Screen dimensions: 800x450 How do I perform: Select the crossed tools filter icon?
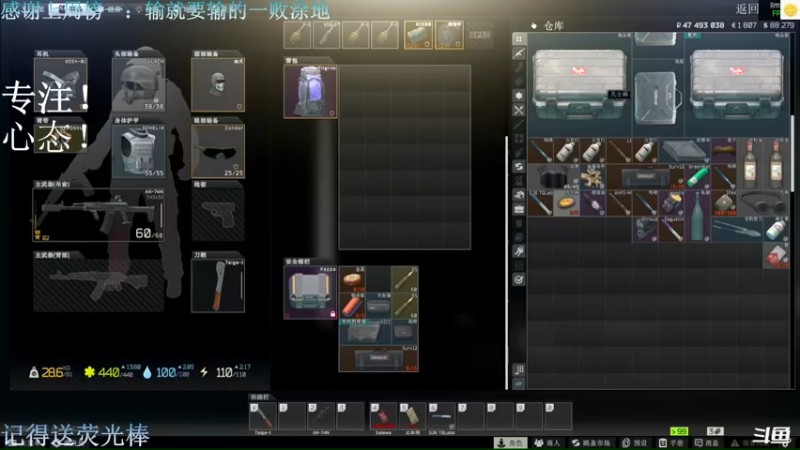coord(519,110)
